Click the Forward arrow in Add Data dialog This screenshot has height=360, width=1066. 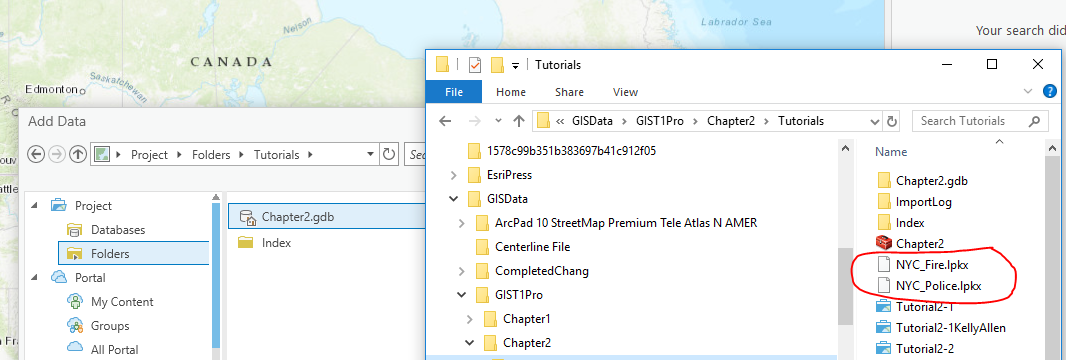(x=57, y=154)
